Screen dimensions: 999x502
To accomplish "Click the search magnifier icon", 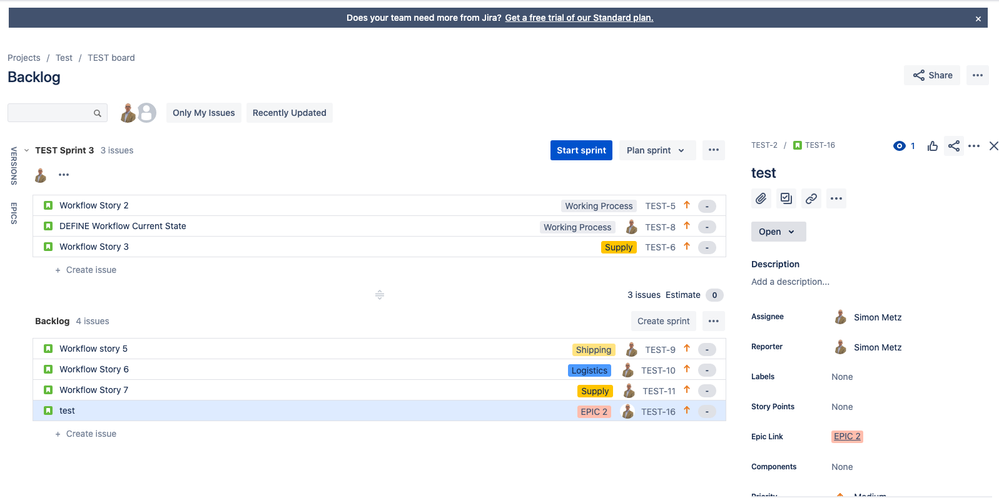I will pyautogui.click(x=97, y=113).
